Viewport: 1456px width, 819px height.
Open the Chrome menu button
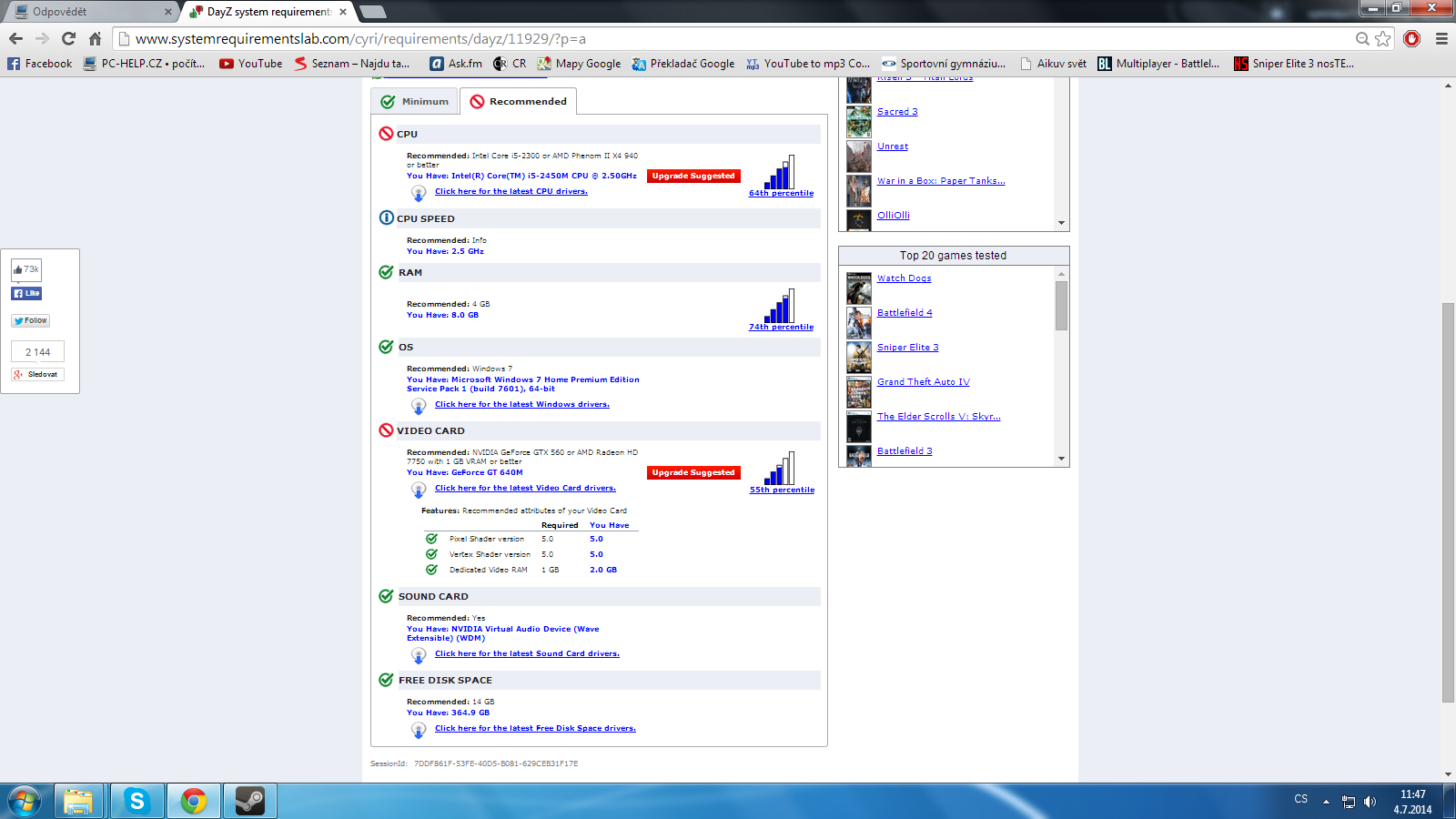[x=1441, y=39]
